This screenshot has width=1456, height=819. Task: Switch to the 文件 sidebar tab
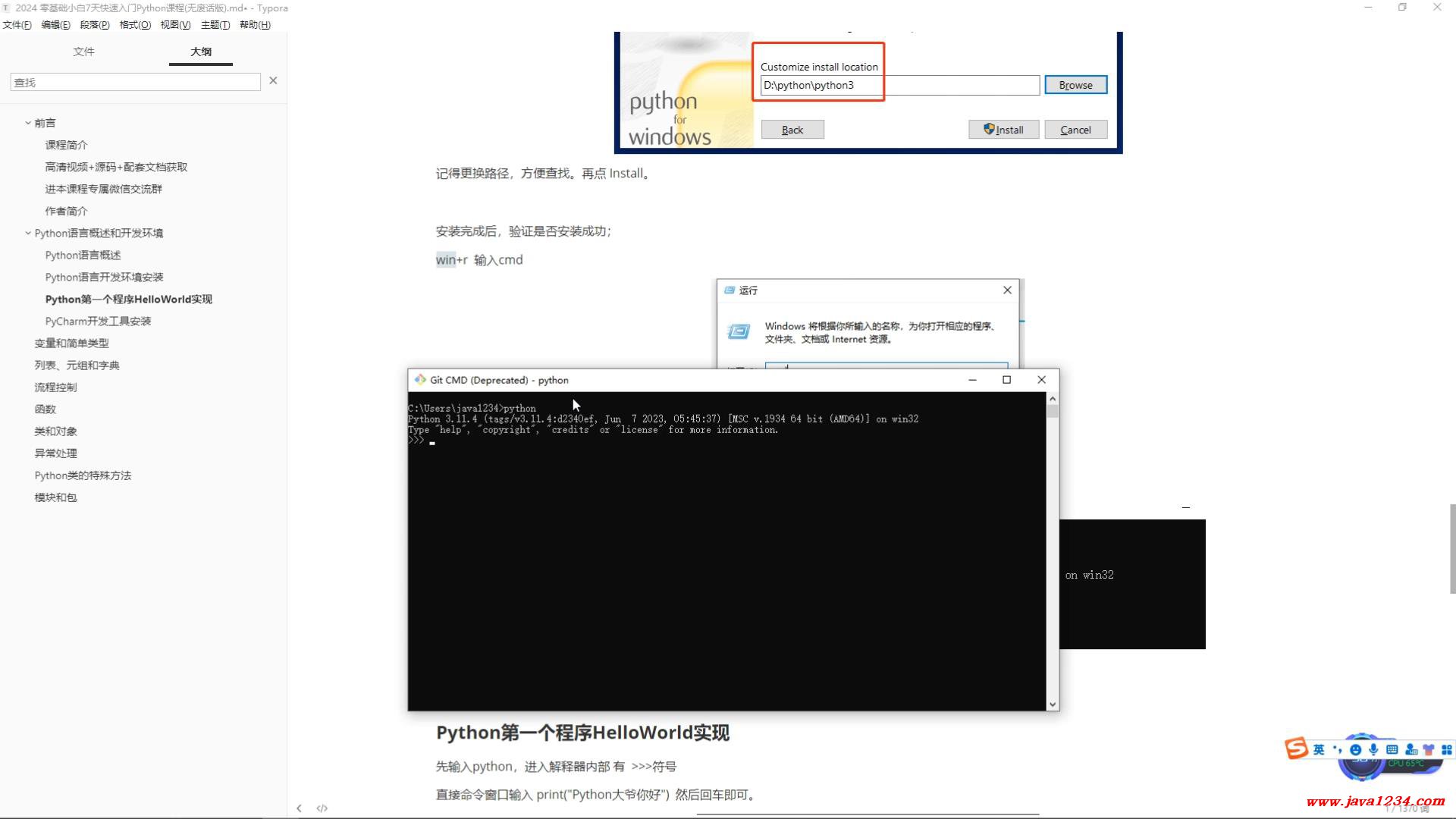coord(83,52)
